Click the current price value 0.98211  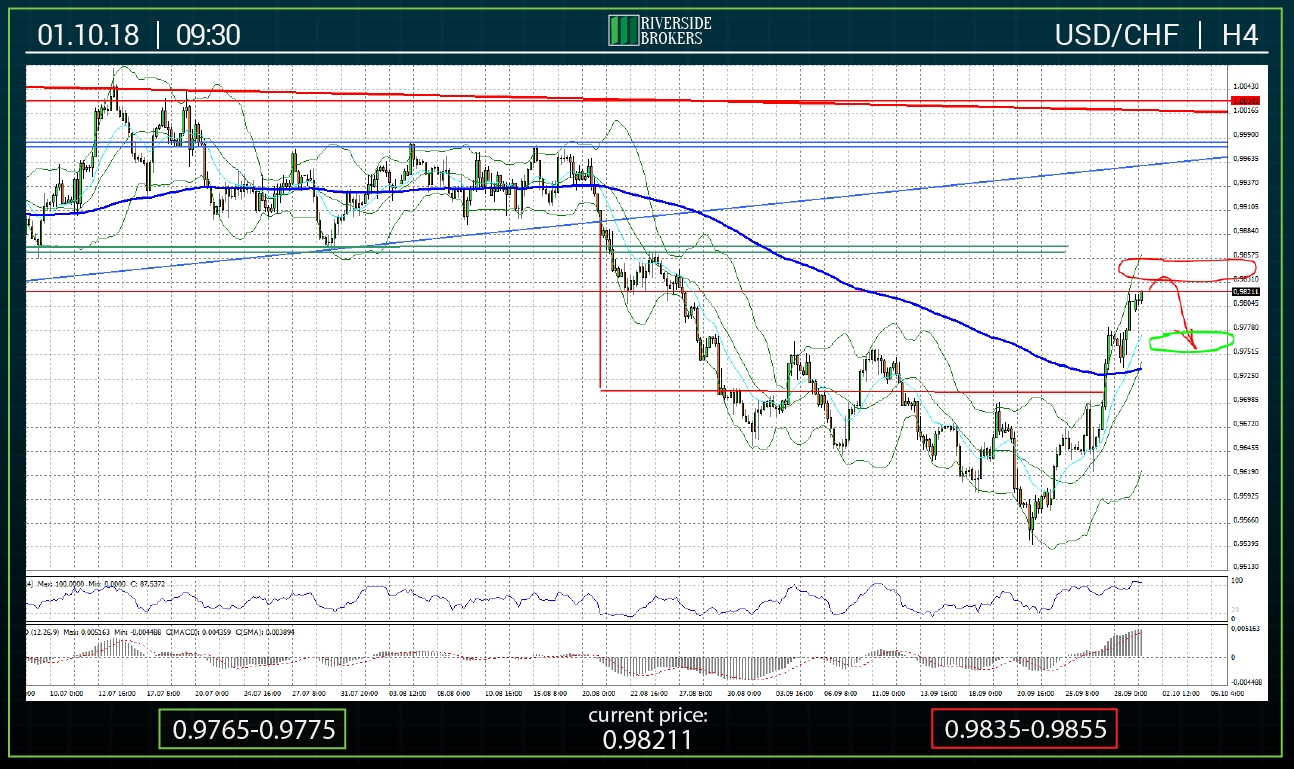point(647,740)
